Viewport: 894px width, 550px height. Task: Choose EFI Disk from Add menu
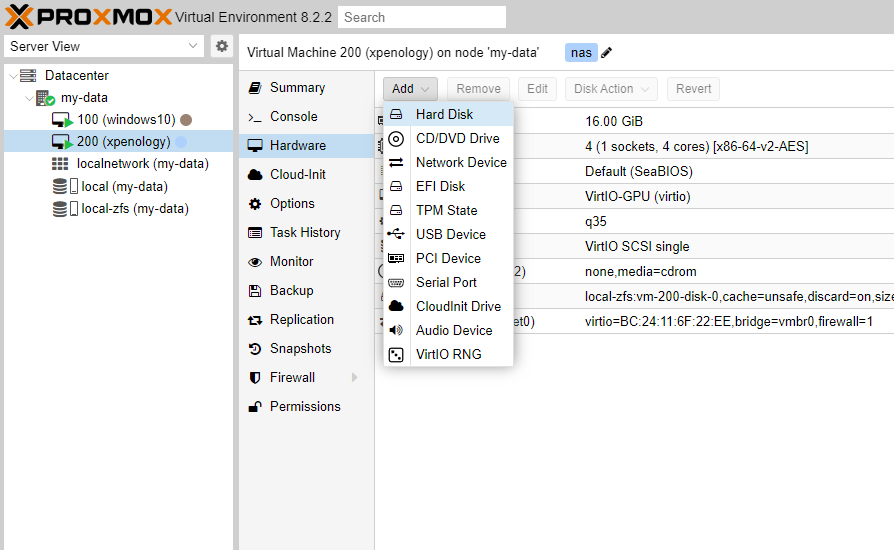[449, 186]
